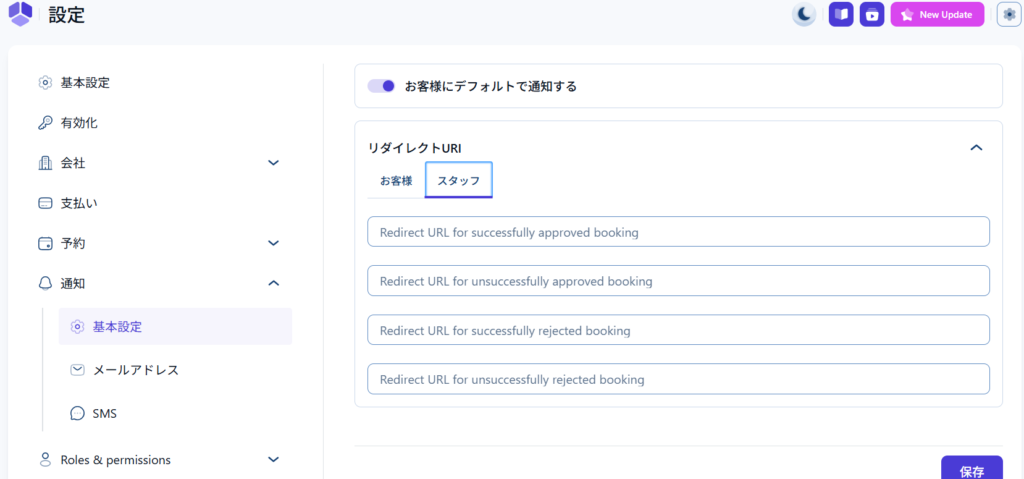Expand the 予約 menu chevron
Screen dimensions: 1024x479
274,243
